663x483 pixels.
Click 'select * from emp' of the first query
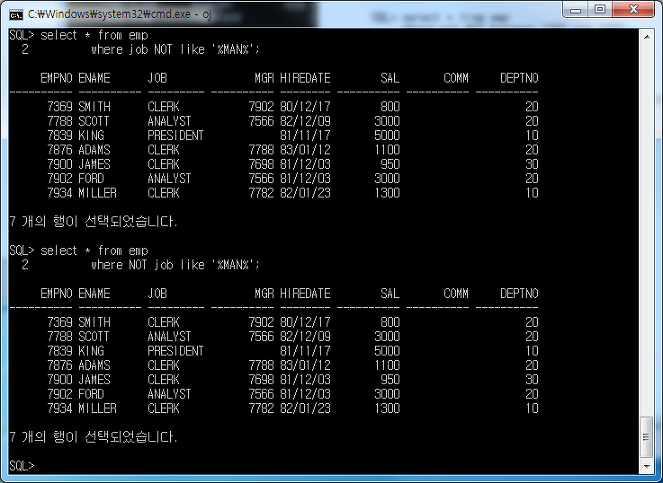[94, 35]
